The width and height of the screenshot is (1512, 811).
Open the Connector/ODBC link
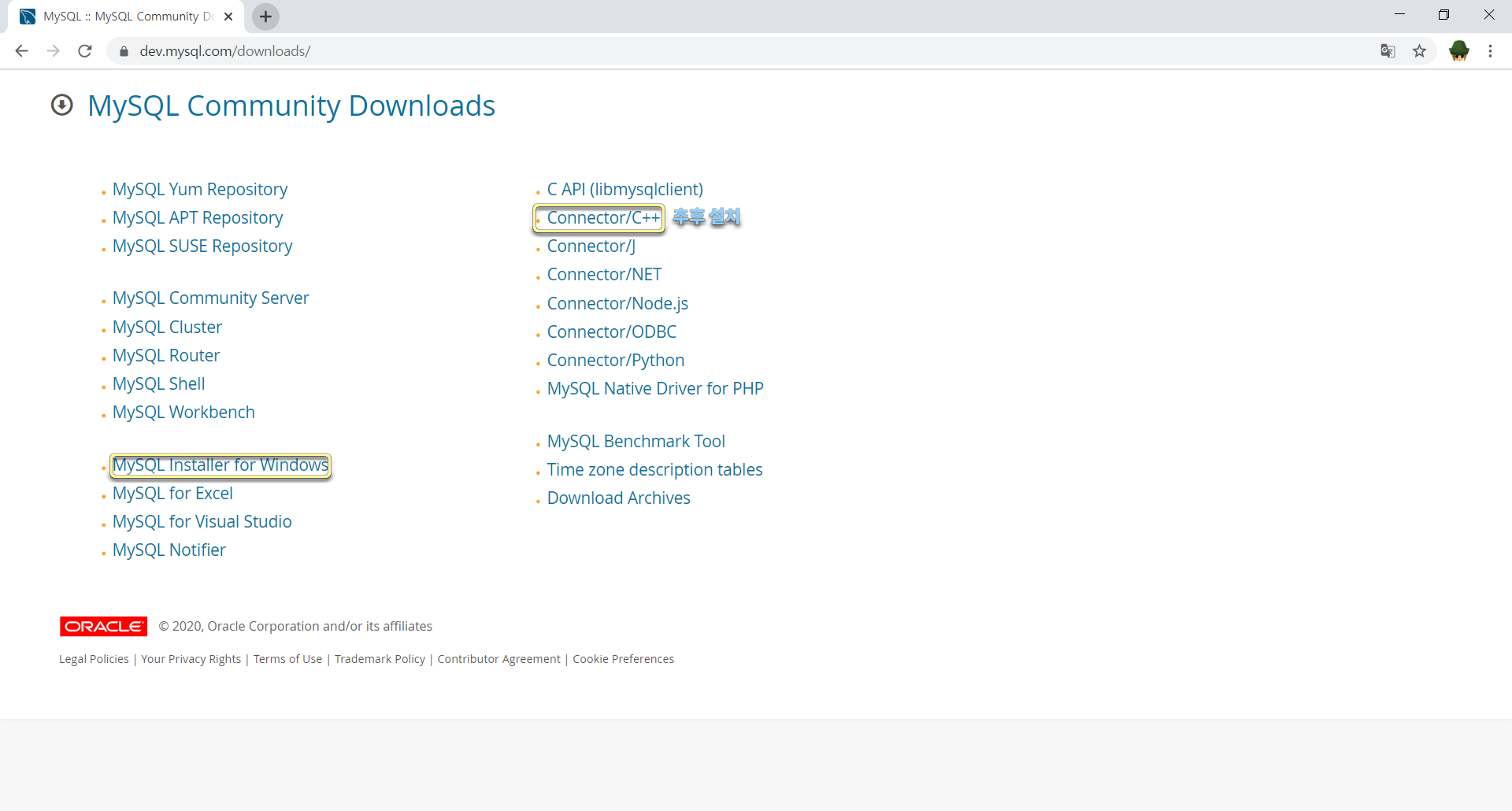(x=611, y=332)
